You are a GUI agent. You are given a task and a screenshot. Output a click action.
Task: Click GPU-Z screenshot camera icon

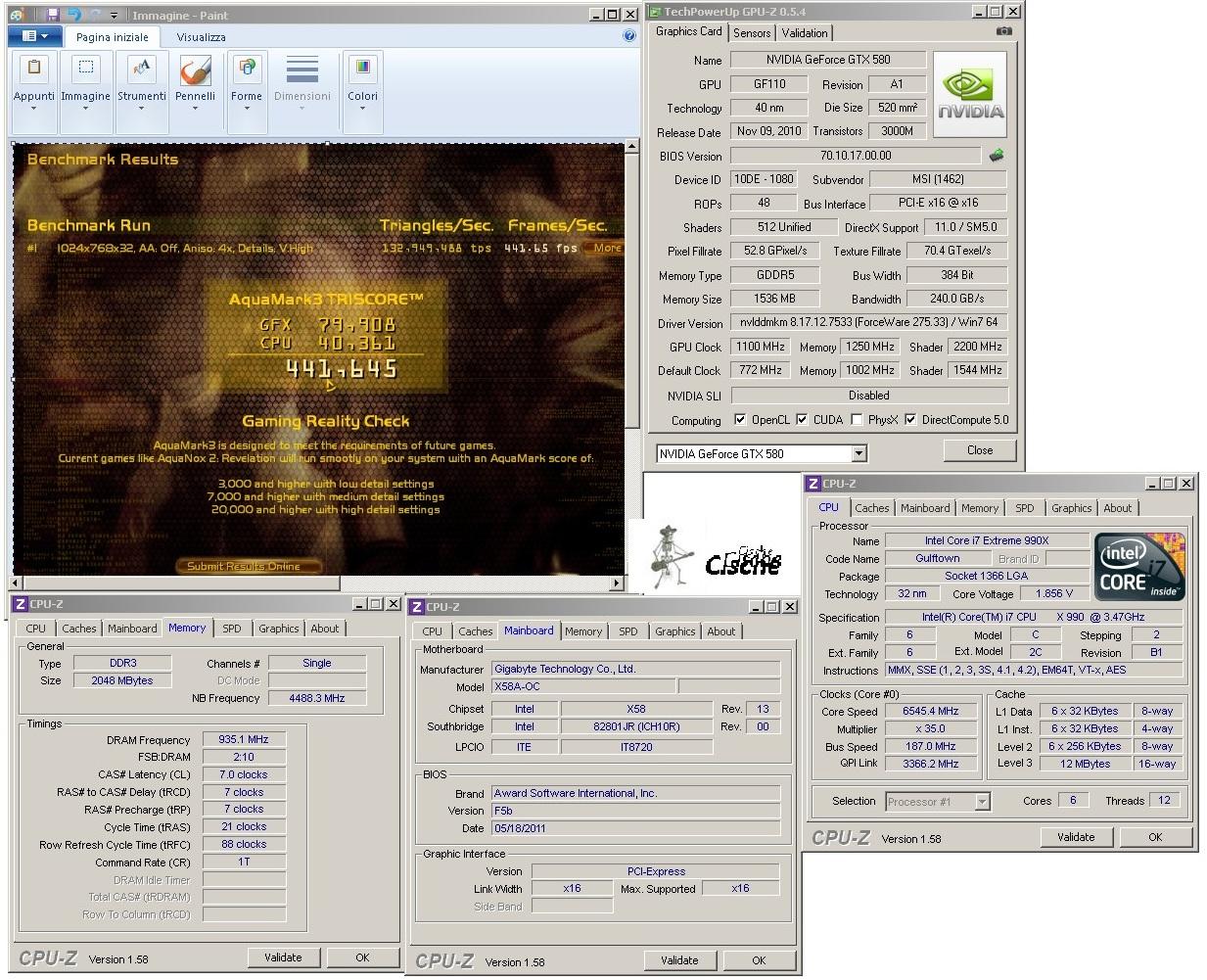[x=1003, y=31]
